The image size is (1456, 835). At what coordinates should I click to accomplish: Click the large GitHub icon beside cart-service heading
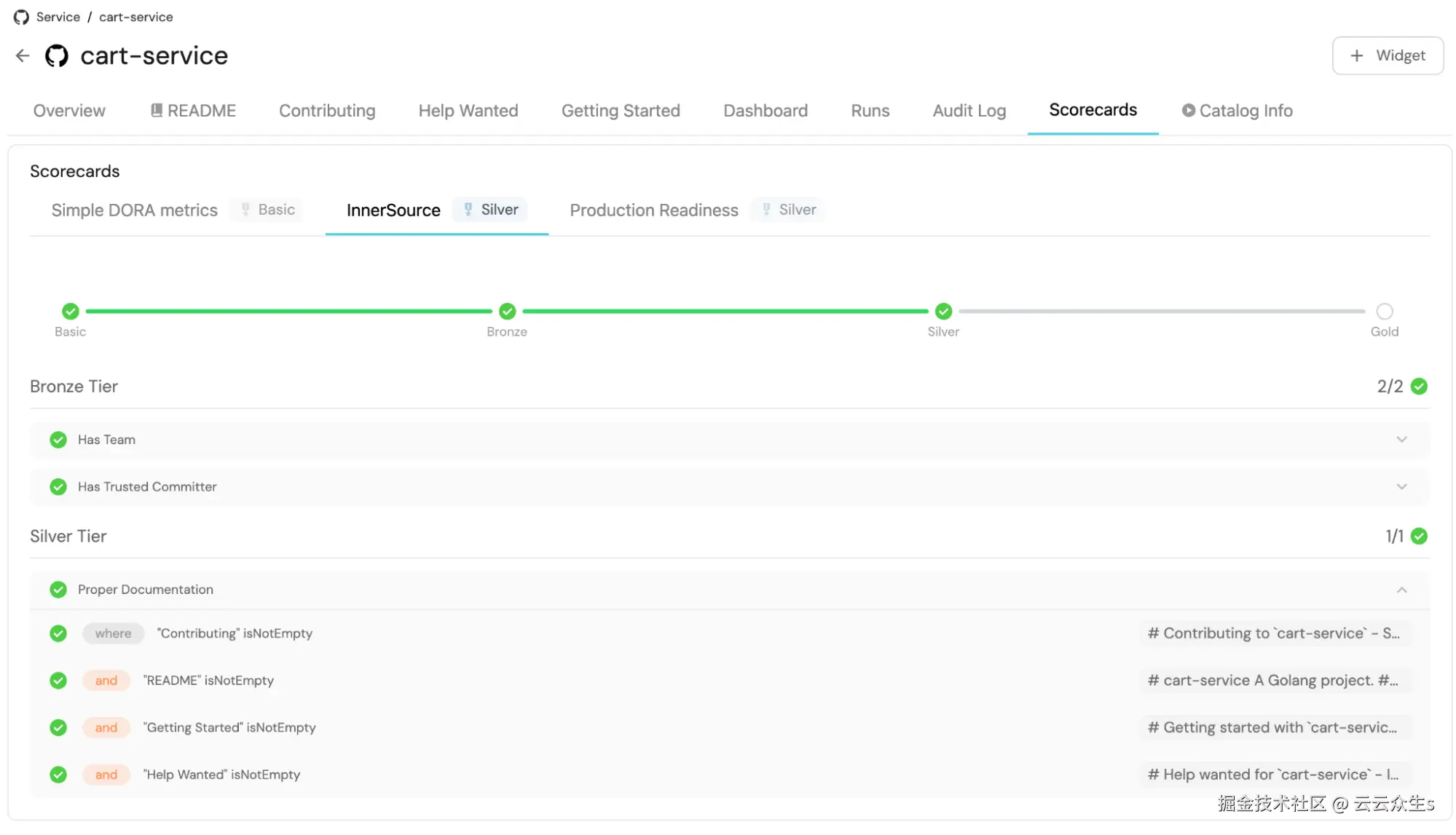click(57, 56)
